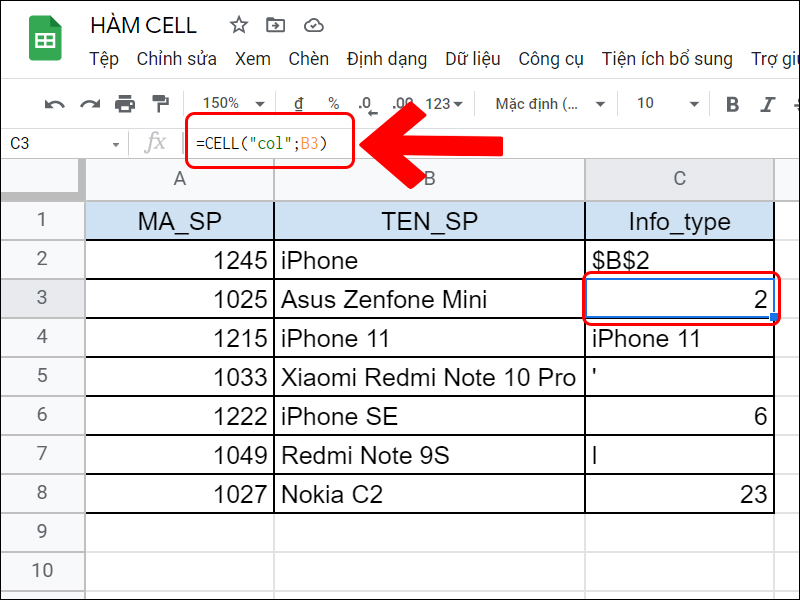Click the Undo icon
Viewport: 800px width, 600px height.
click(55, 103)
